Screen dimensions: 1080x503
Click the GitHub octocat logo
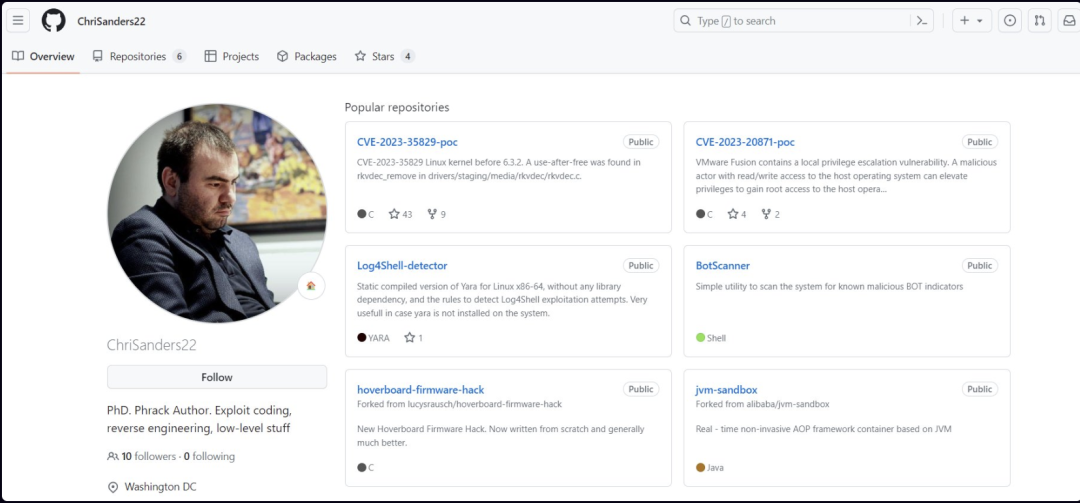(54, 21)
